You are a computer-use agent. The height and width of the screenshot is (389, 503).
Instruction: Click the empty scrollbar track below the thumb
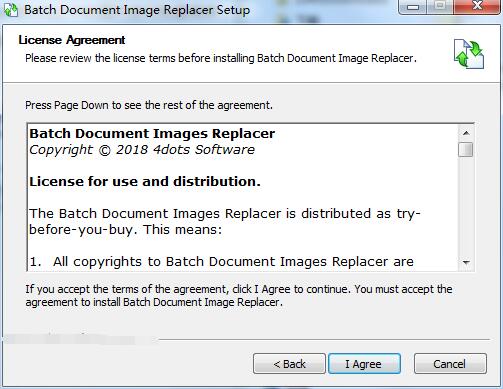point(466,206)
